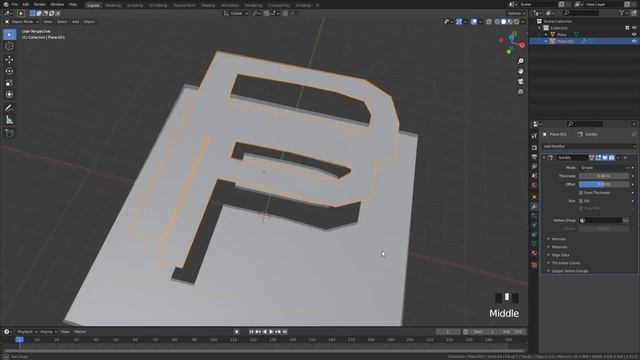Adjust the Solidify Thickness field

point(604,176)
